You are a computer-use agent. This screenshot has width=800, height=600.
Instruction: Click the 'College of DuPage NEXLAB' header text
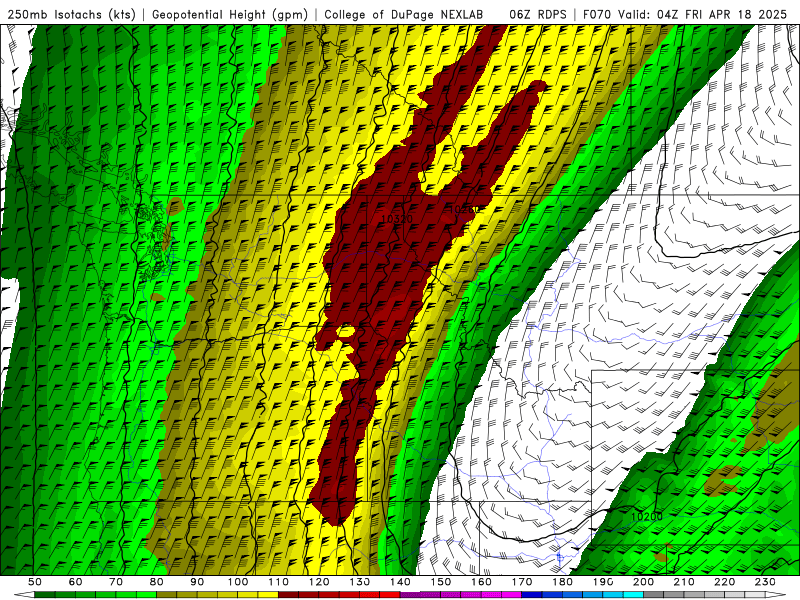pyautogui.click(x=403, y=14)
